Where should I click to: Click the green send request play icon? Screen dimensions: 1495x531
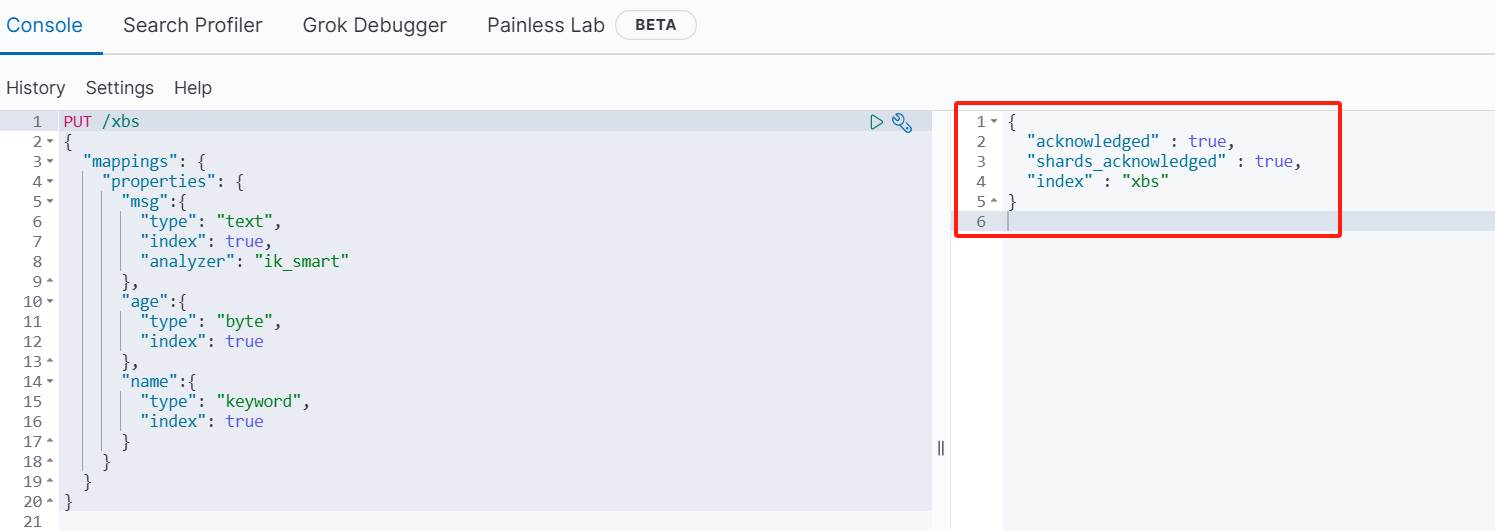pos(876,122)
